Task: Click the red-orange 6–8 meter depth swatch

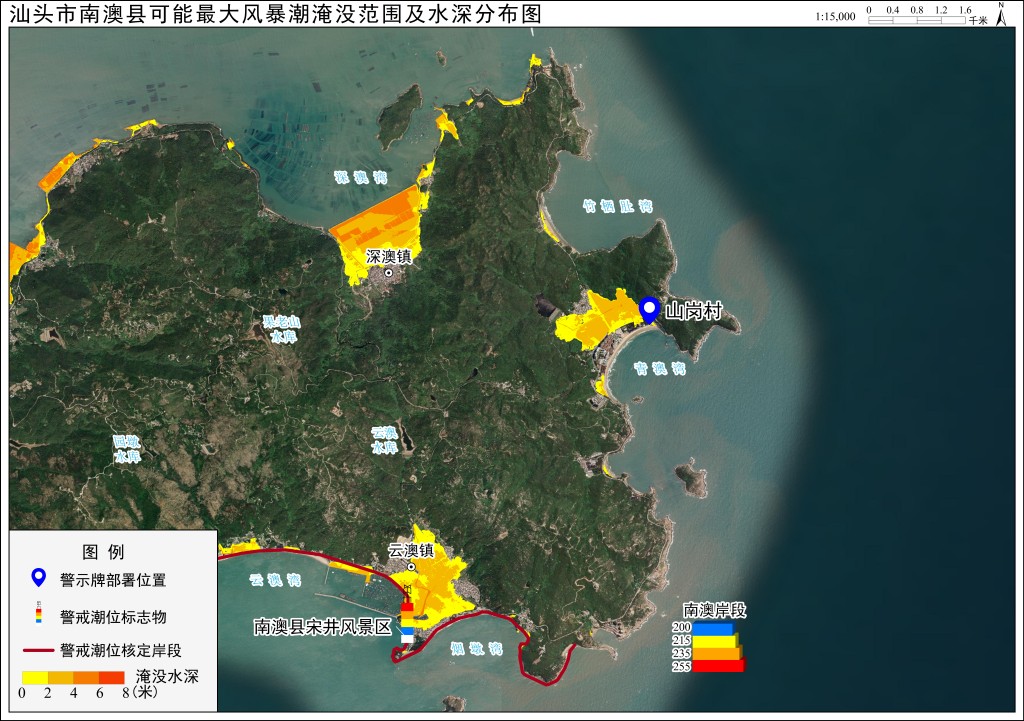Action: pos(111,677)
